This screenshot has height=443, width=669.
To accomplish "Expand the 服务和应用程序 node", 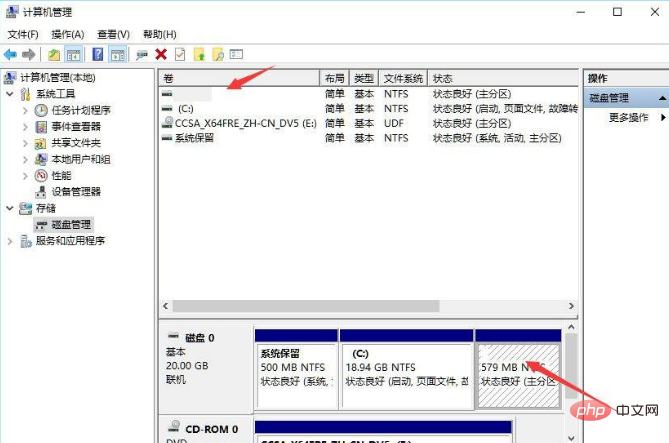I will (x=10, y=241).
